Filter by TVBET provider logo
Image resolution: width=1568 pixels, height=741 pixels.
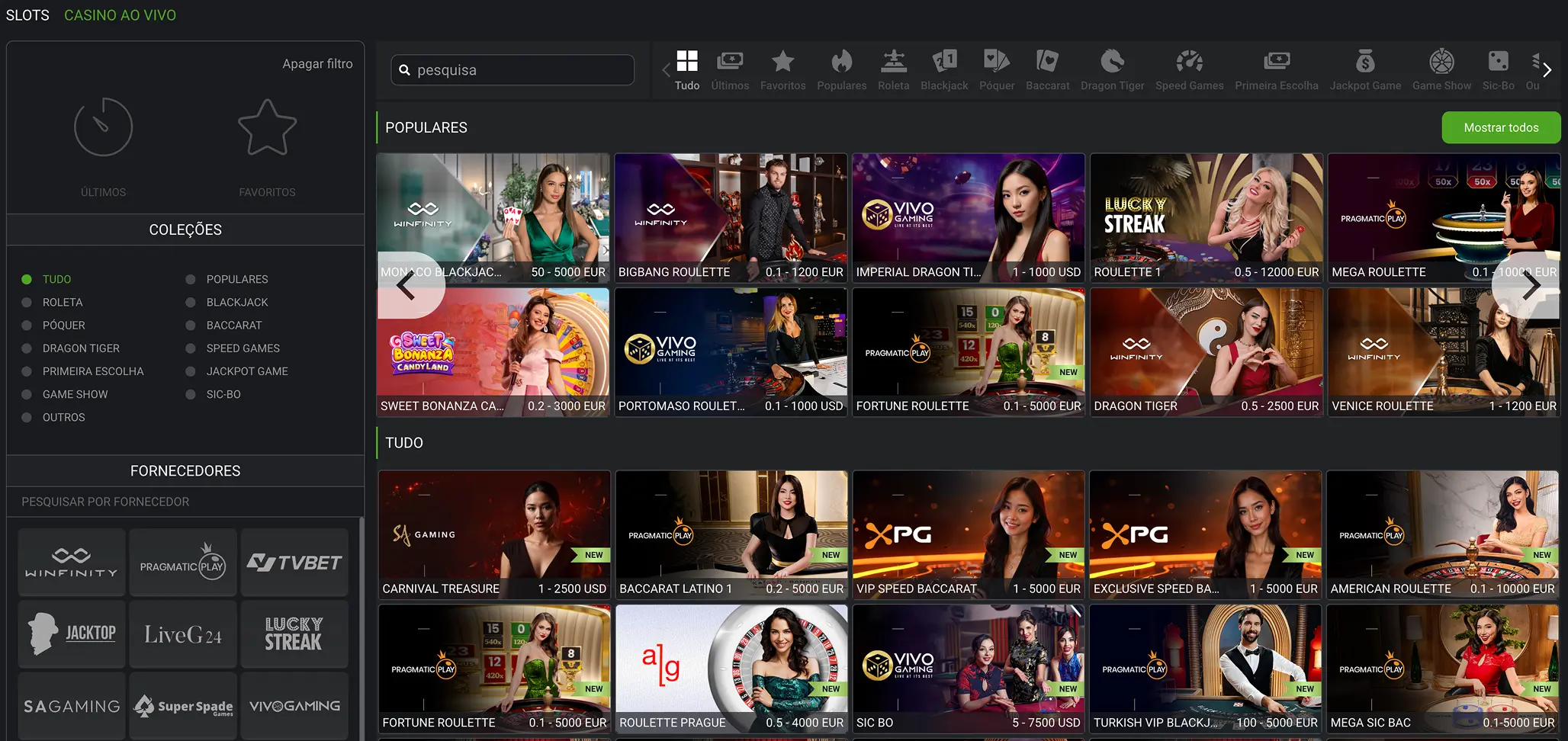[294, 563]
